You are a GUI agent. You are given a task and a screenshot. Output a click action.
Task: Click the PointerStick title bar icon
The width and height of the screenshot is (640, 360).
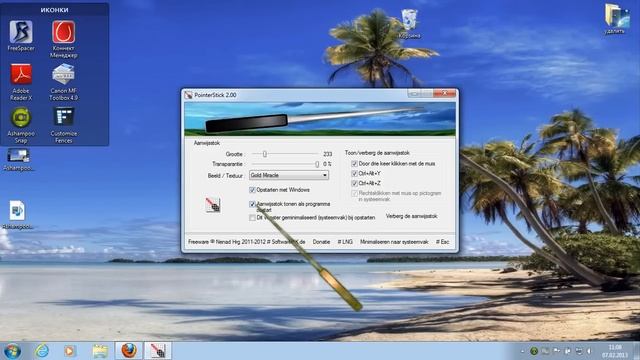(188, 95)
